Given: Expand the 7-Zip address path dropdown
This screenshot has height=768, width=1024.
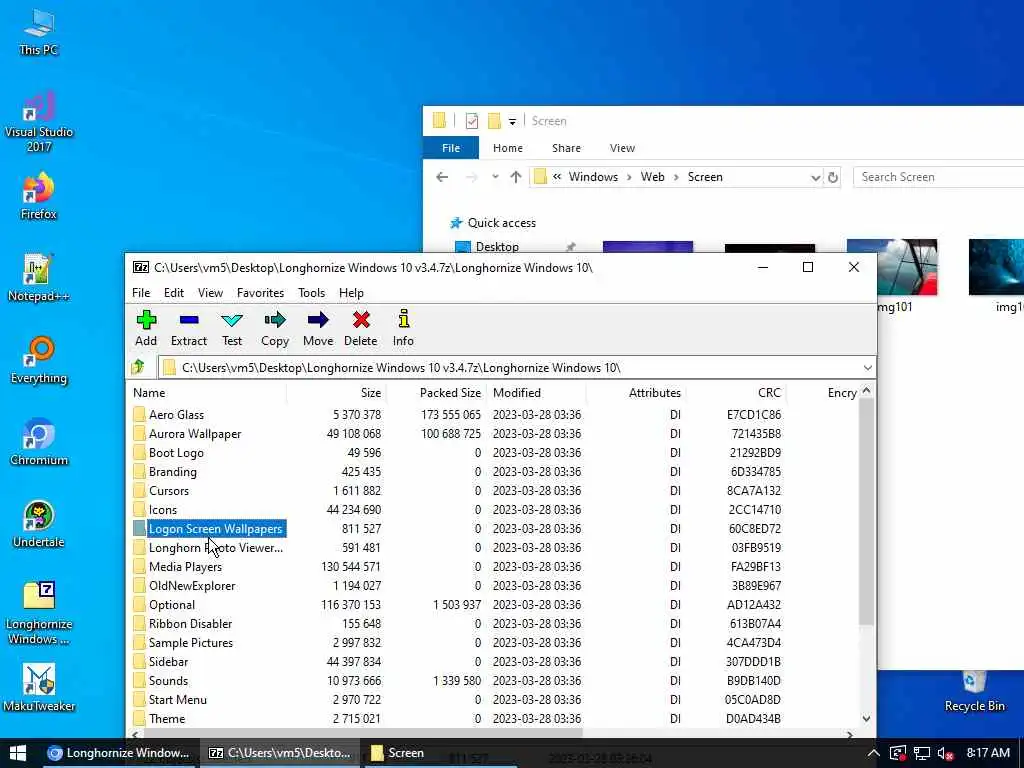Looking at the screenshot, I should tap(867, 368).
